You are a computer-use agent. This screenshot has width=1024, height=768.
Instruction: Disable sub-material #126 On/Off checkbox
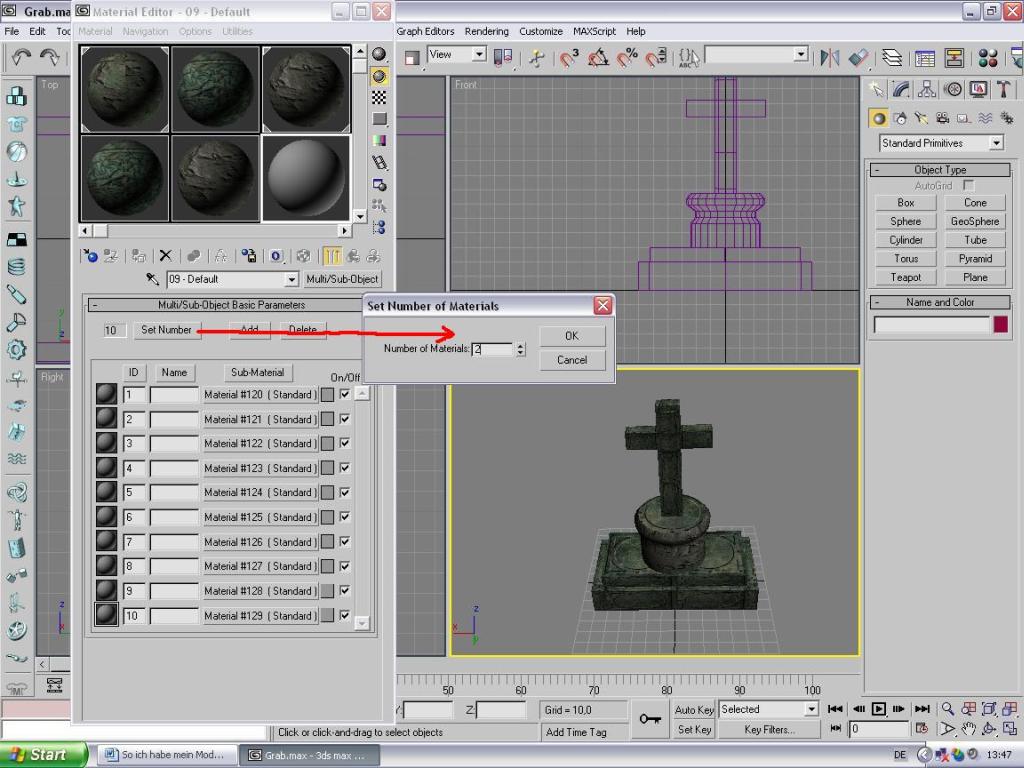point(345,541)
